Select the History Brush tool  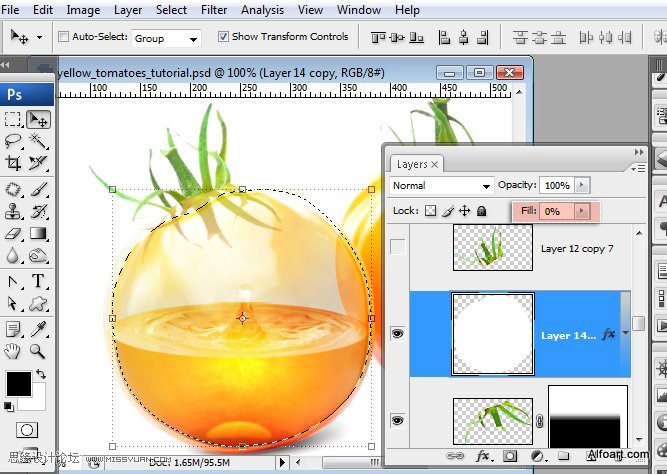38,211
